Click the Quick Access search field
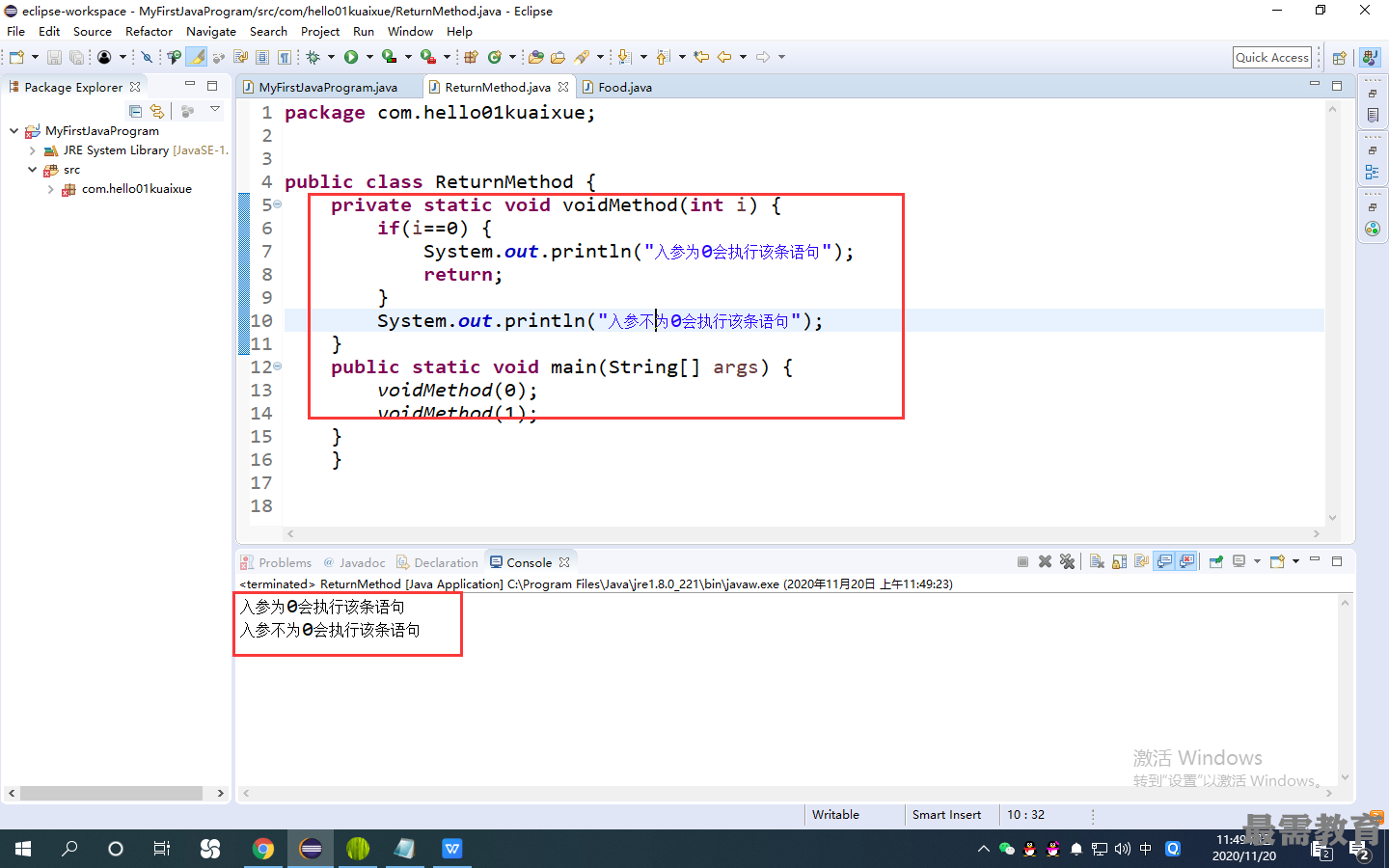Image resolution: width=1389 pixels, height=868 pixels. coord(1272,58)
